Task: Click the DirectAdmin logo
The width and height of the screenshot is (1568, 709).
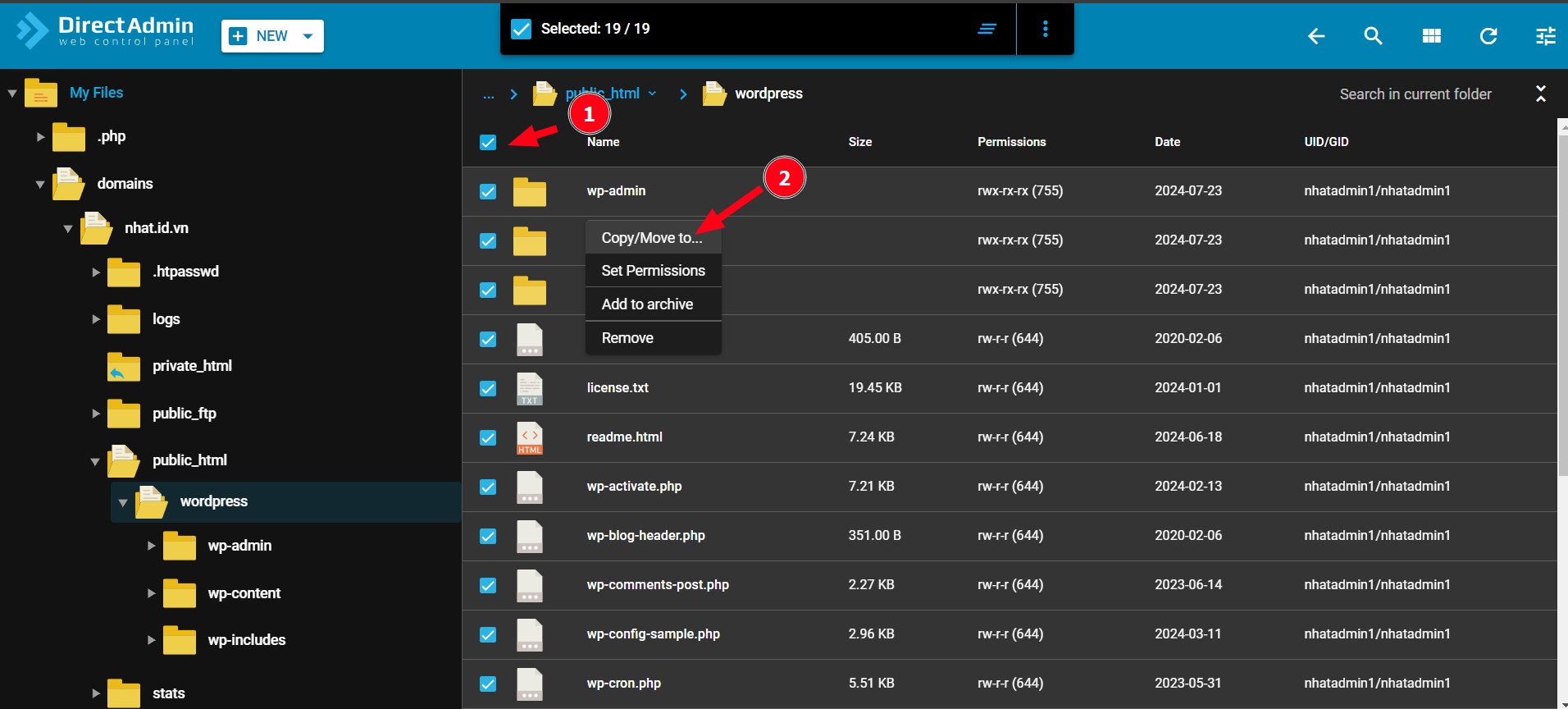Action: (105, 31)
